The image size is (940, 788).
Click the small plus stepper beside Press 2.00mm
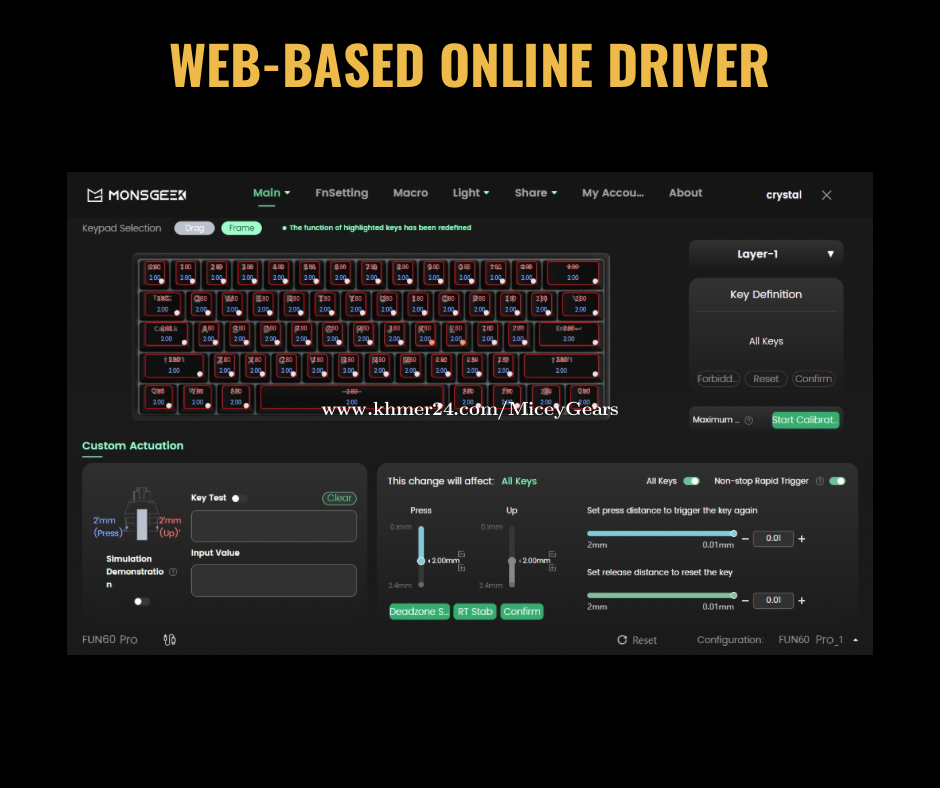(461, 567)
